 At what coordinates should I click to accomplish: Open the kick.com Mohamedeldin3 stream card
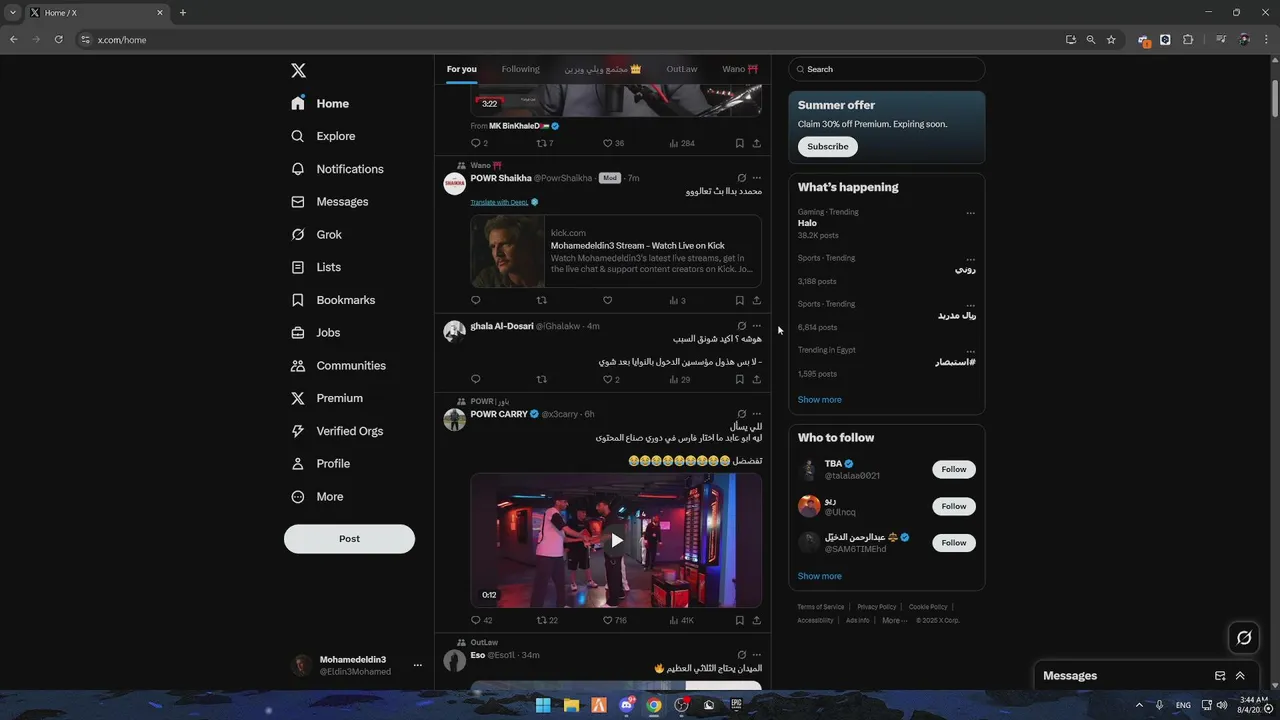[x=616, y=251]
